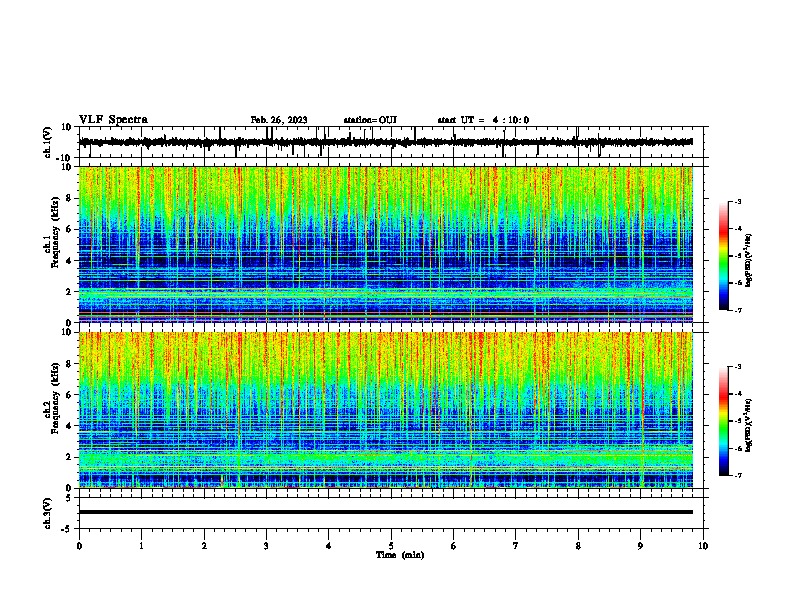Click the log(PSD) label beside lower color bar
This screenshot has width=792, height=612.
pos(748,426)
